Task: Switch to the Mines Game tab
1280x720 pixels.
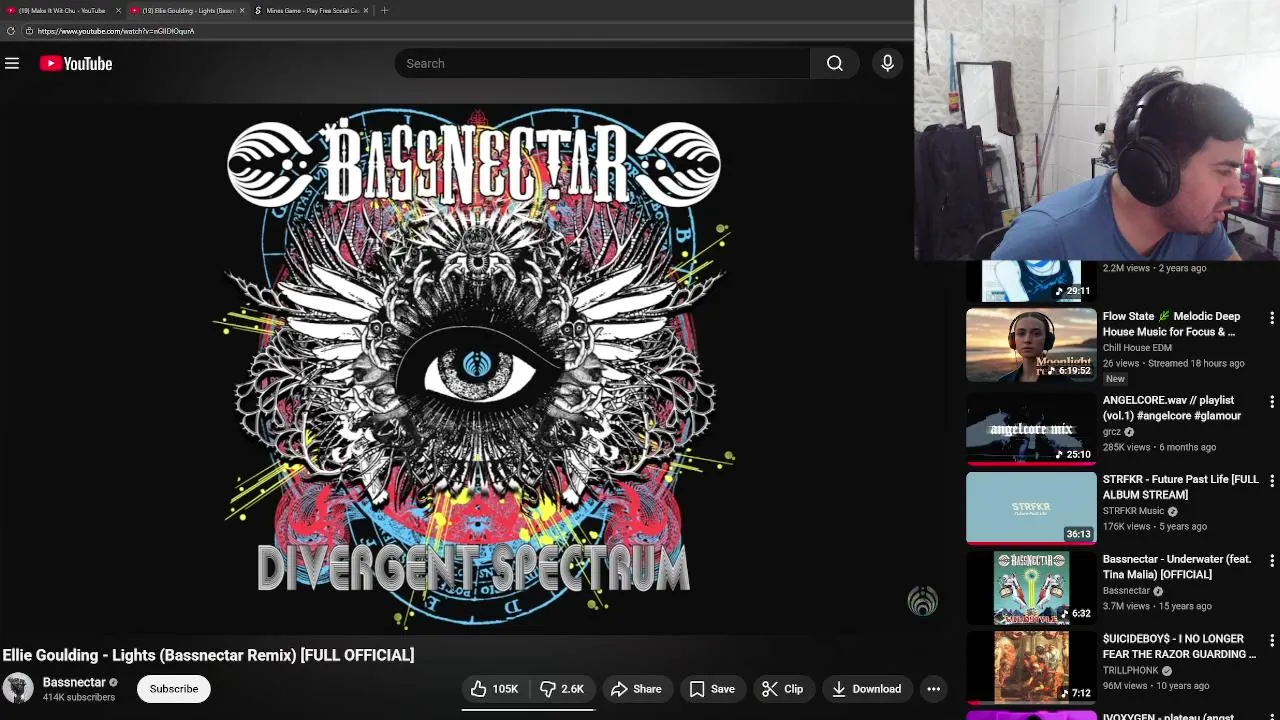Action: pos(310,10)
